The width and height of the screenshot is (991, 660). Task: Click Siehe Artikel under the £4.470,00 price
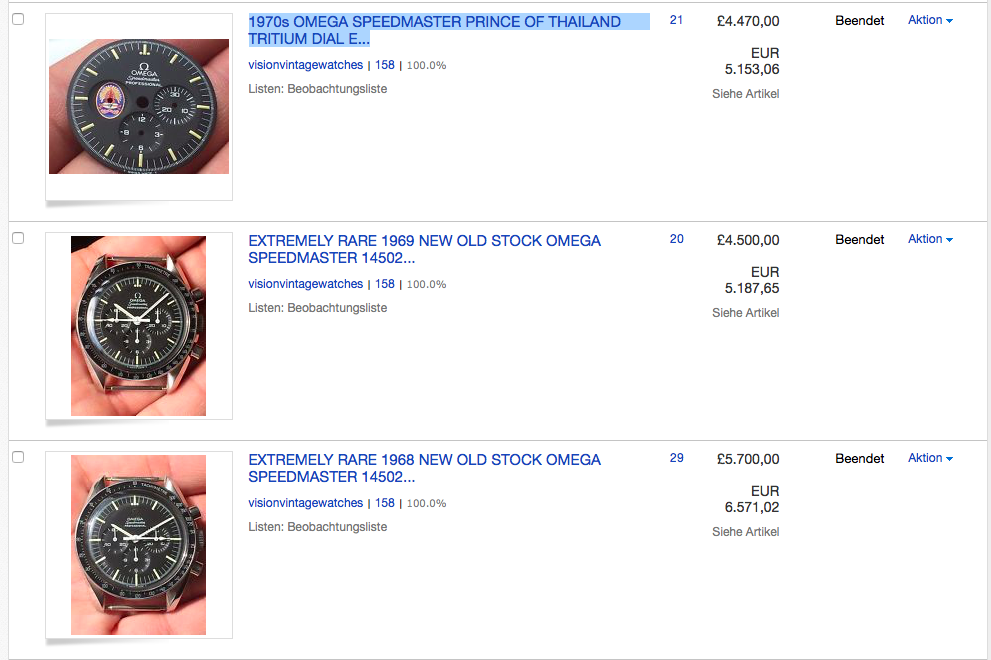(x=745, y=94)
